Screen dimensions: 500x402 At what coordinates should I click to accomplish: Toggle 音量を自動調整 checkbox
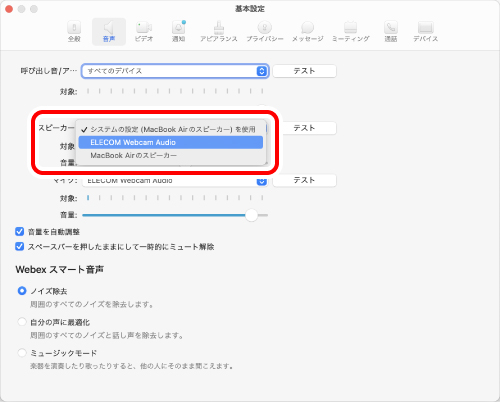[20, 231]
